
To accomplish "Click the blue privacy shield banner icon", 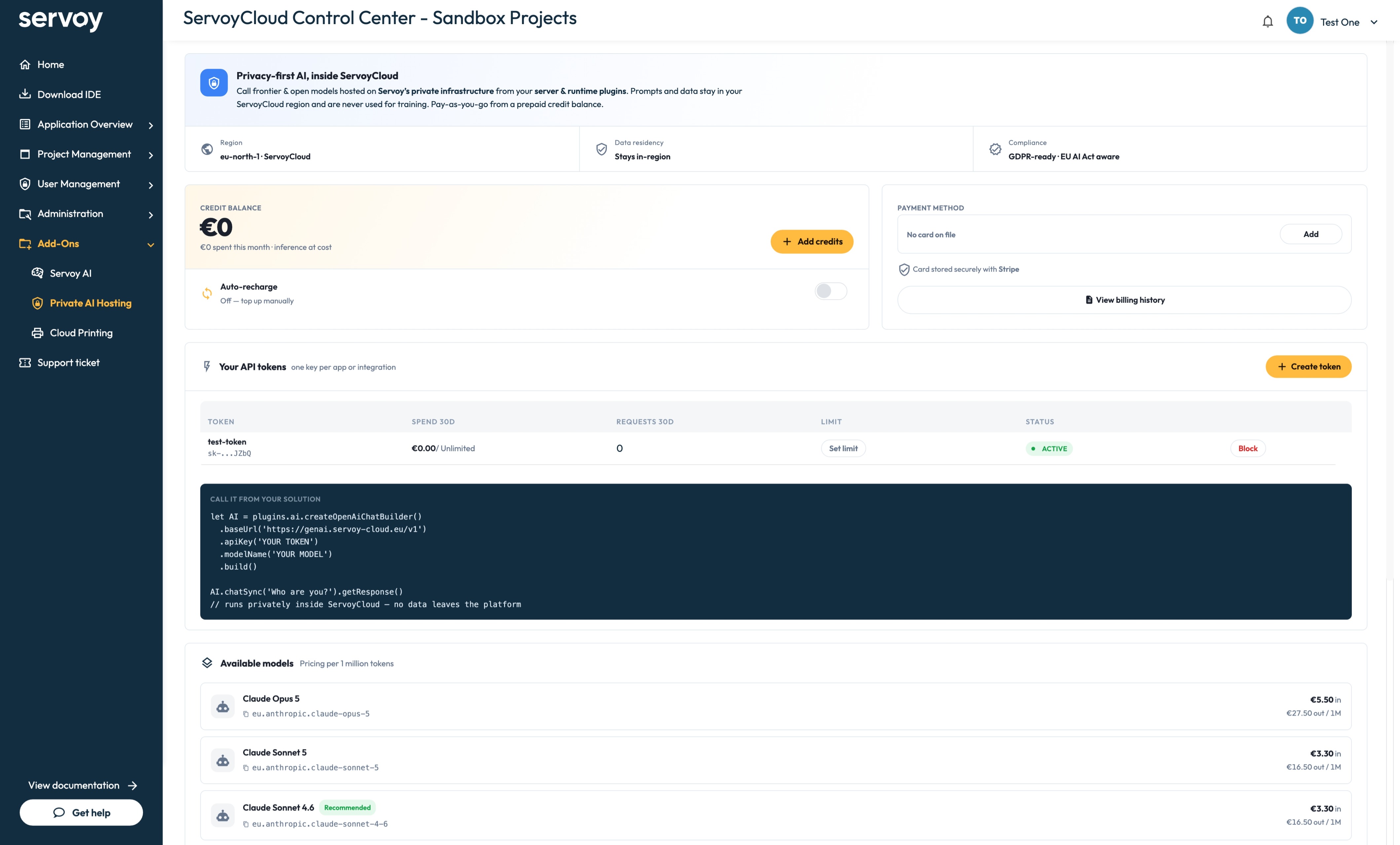I will pos(214,83).
